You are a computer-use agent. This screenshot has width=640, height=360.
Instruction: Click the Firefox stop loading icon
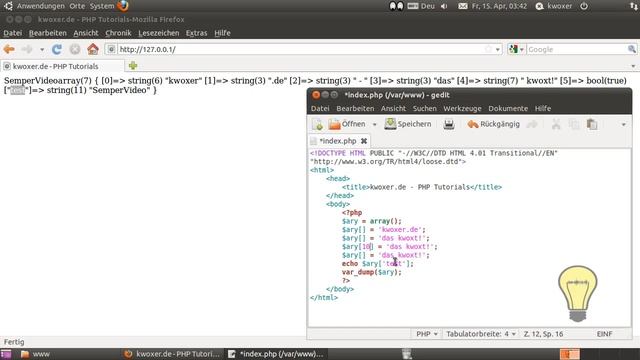click(x=75, y=49)
